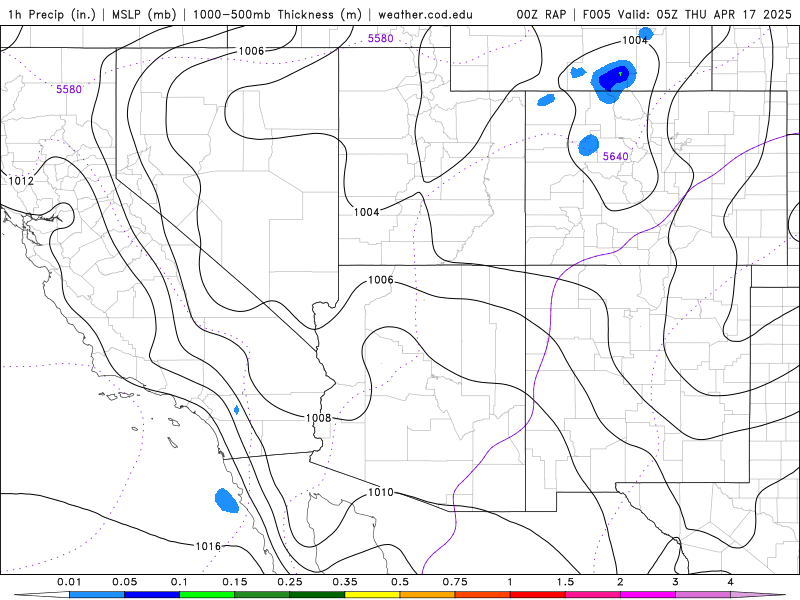Select the 1016 isobar label over the ocean
The image size is (800, 600).
208,546
